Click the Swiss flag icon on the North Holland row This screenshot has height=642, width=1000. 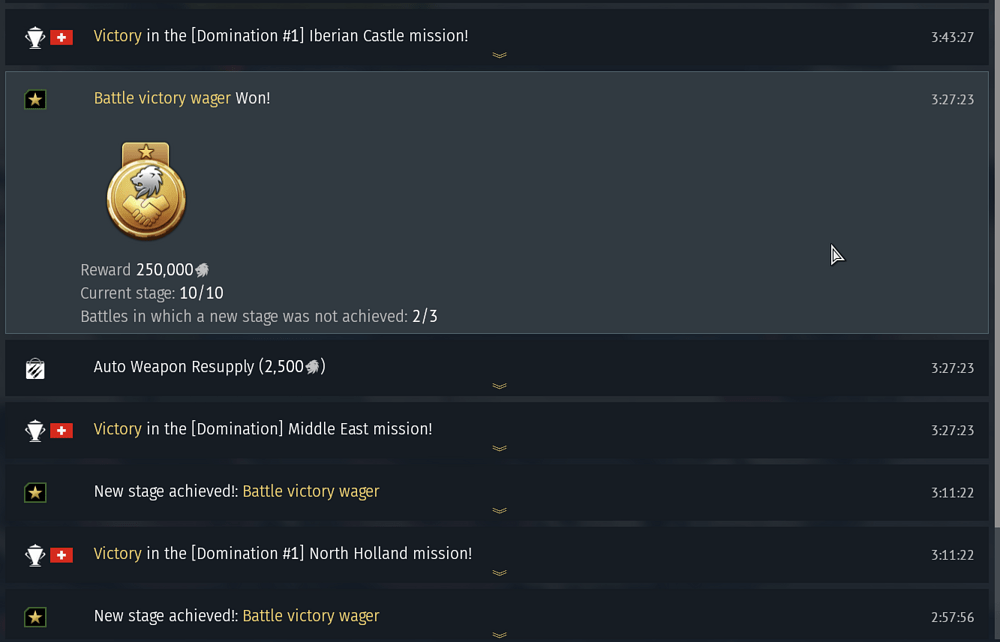pyautogui.click(x=60, y=554)
